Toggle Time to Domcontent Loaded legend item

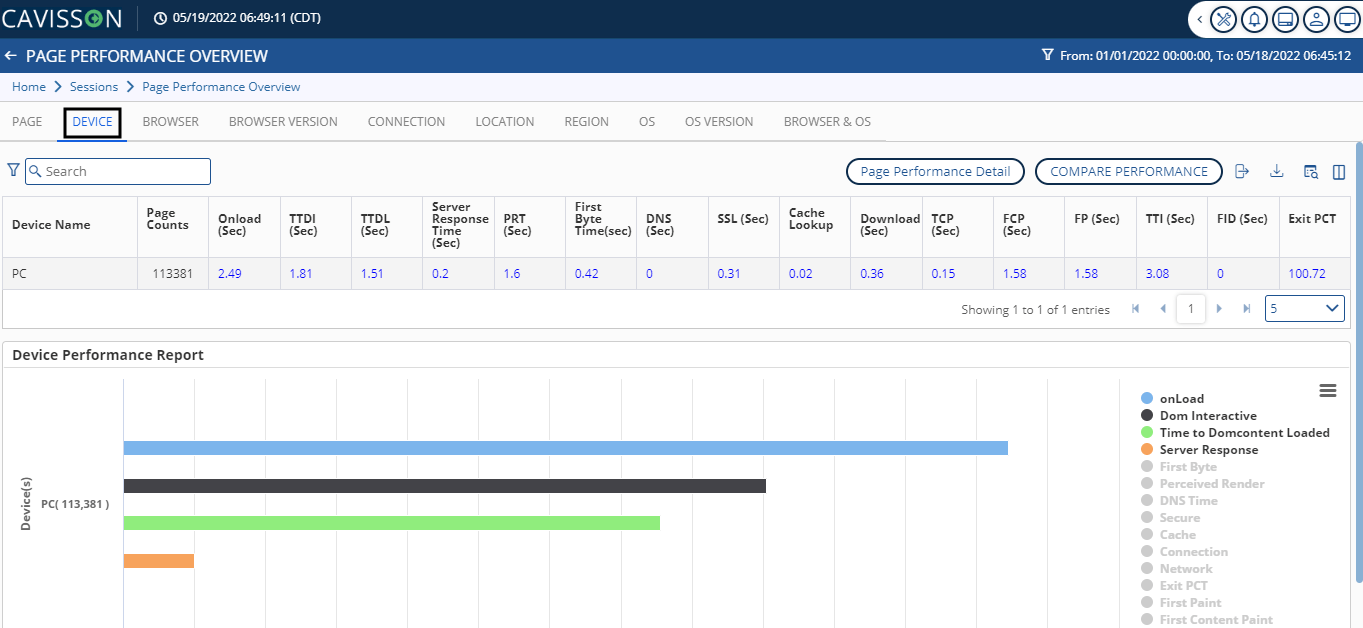[x=1235, y=433]
